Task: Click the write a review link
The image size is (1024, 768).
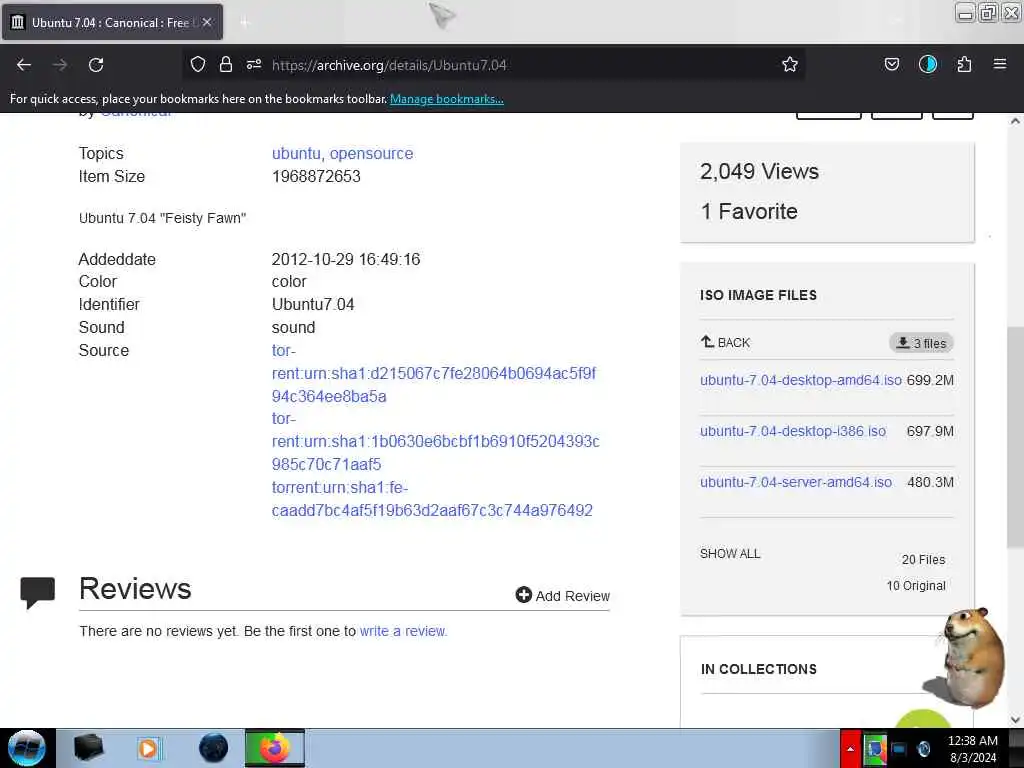Action: [x=403, y=632]
